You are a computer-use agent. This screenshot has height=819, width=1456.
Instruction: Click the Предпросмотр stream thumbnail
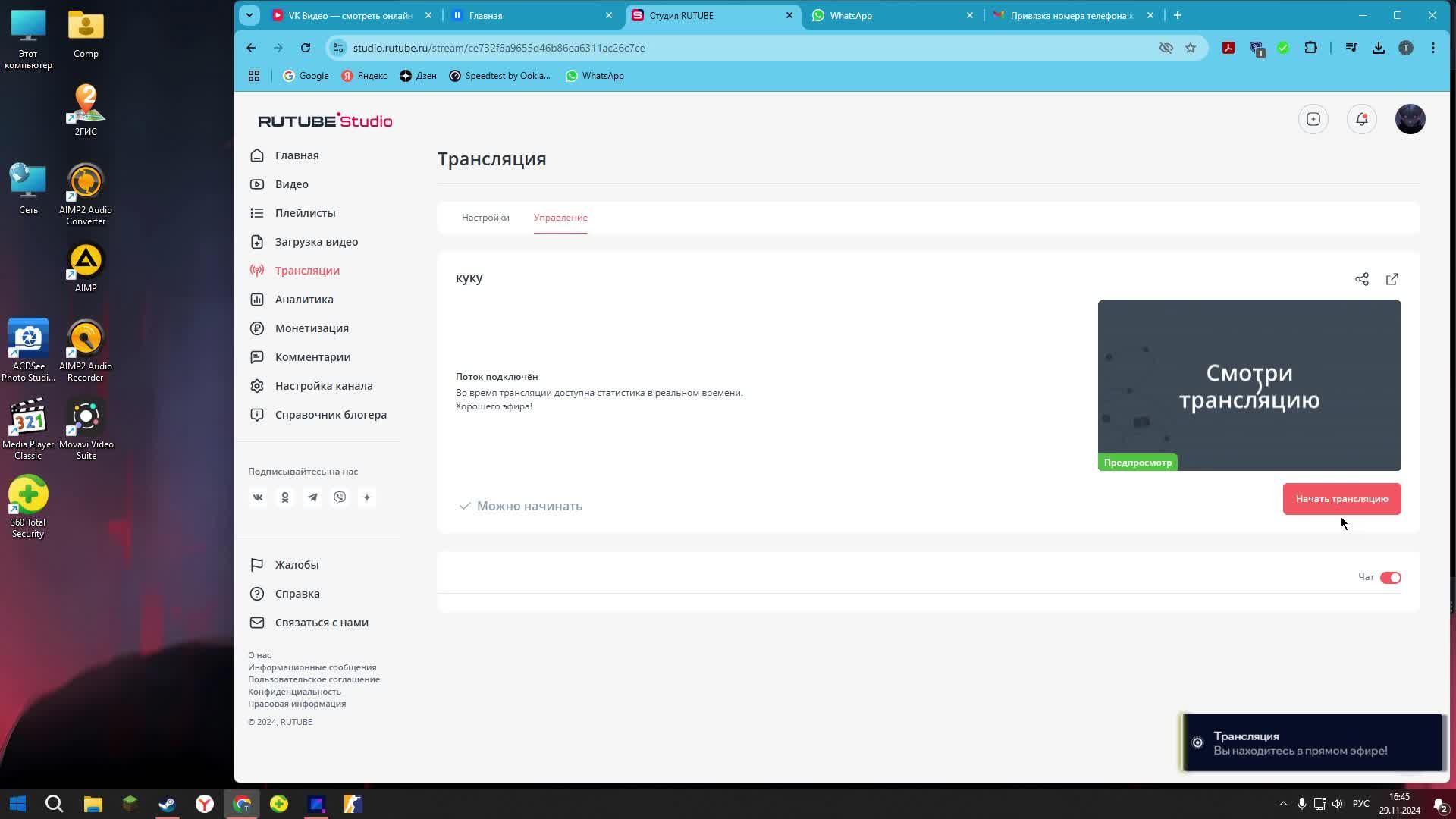coord(1249,385)
